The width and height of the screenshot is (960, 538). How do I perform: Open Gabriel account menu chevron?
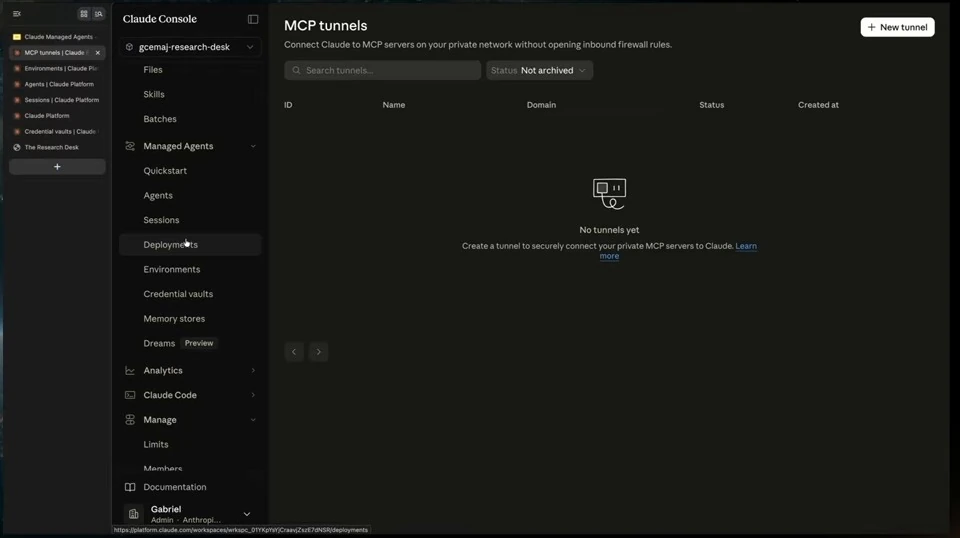coord(247,514)
